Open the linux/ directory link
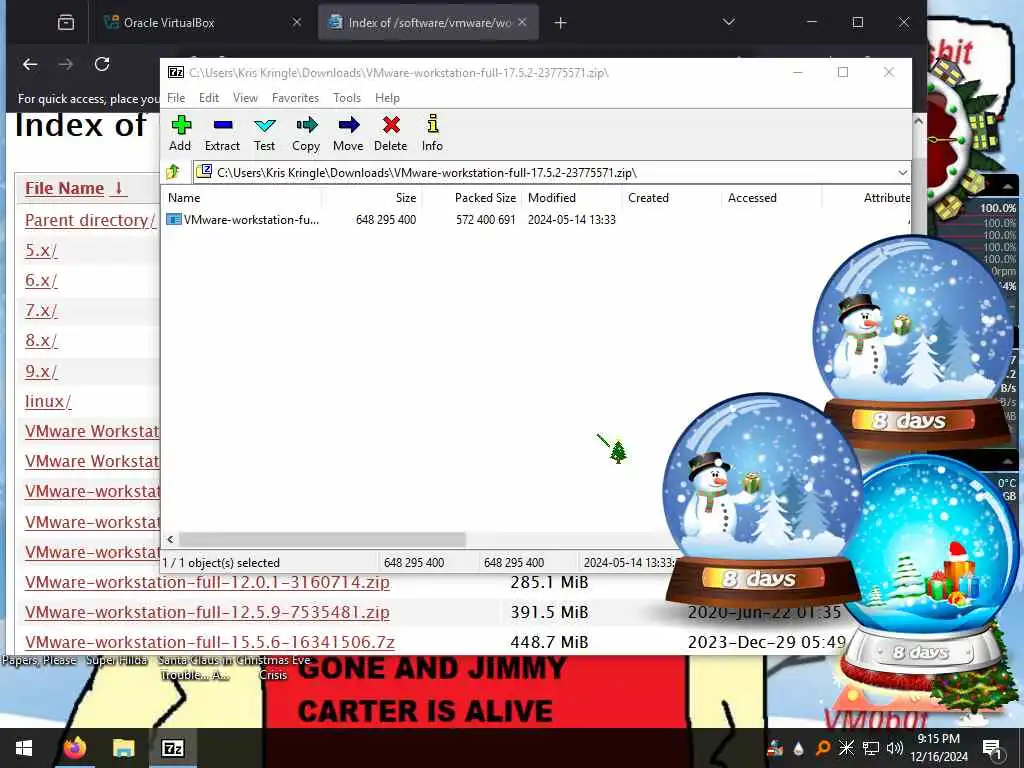 pyautogui.click(x=48, y=401)
